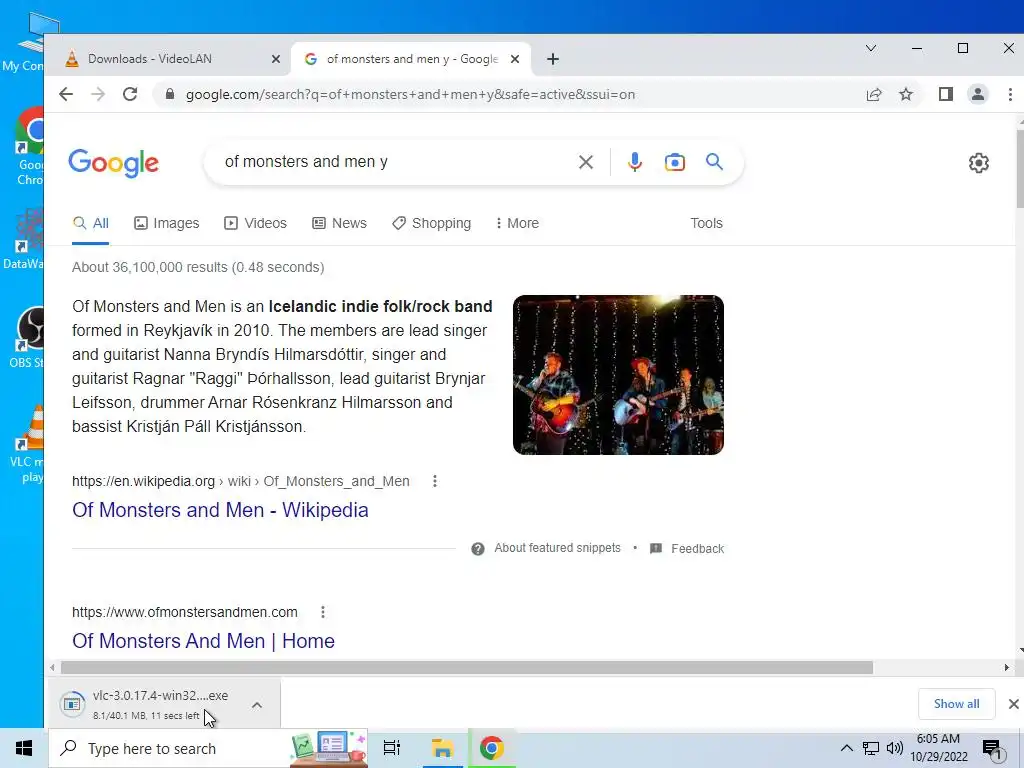Click the Chrome taskbar icon

[492, 748]
